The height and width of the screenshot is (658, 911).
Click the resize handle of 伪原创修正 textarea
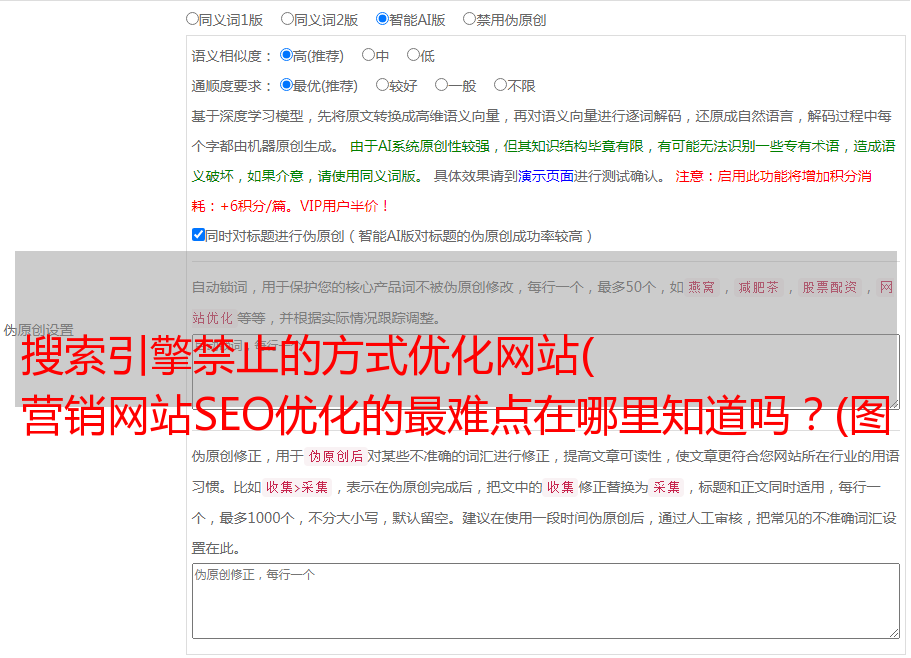[894, 633]
